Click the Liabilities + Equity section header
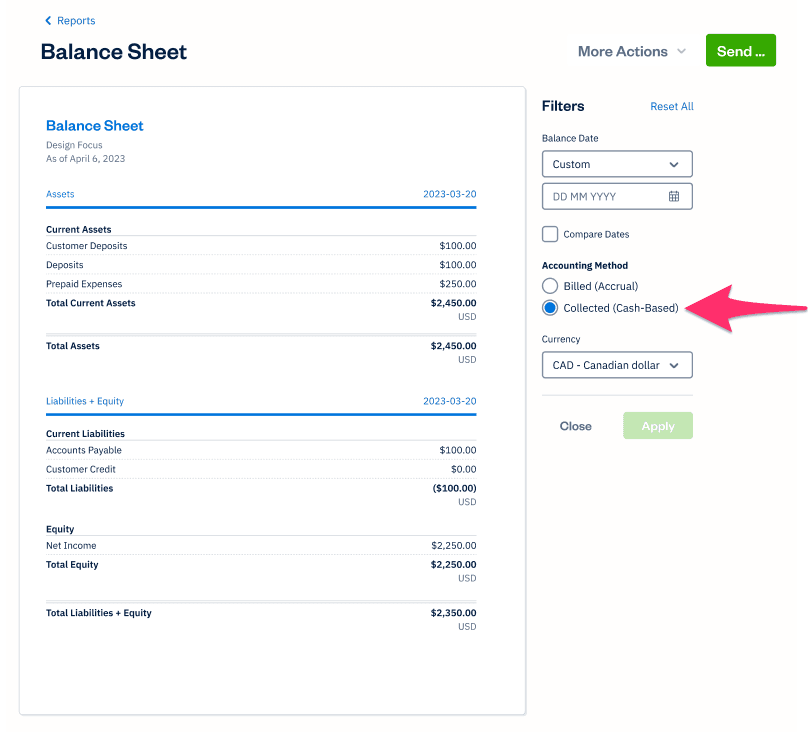This screenshot has height=732, width=808. coord(85,401)
